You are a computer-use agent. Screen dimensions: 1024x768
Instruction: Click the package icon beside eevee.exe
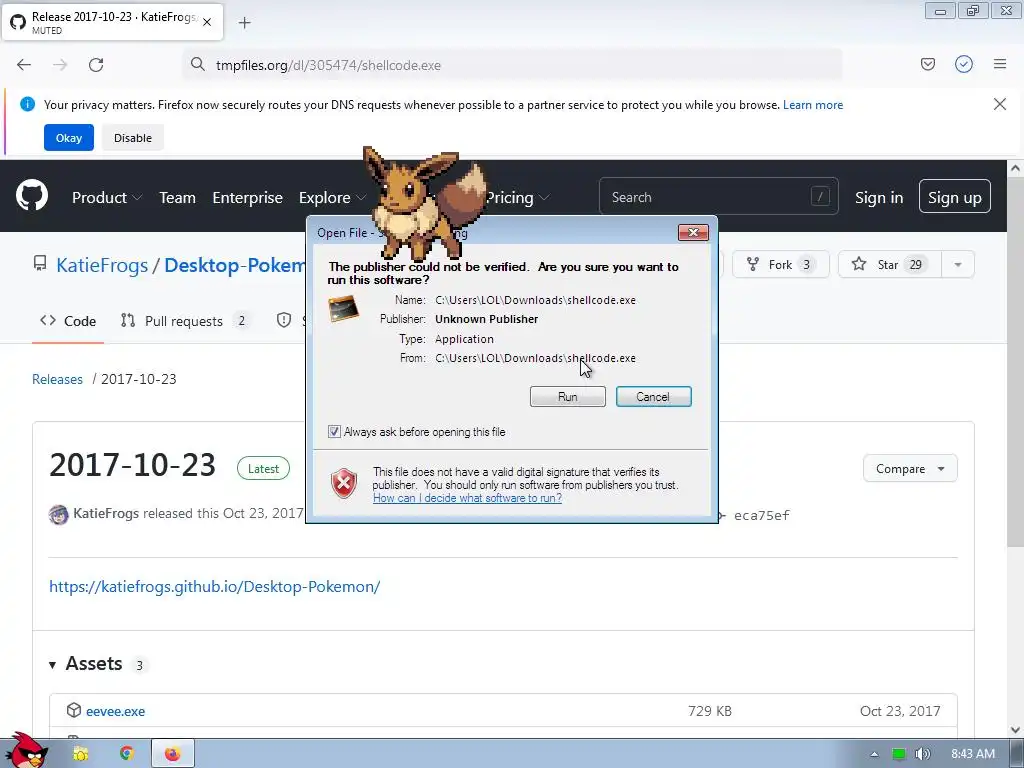(74, 711)
